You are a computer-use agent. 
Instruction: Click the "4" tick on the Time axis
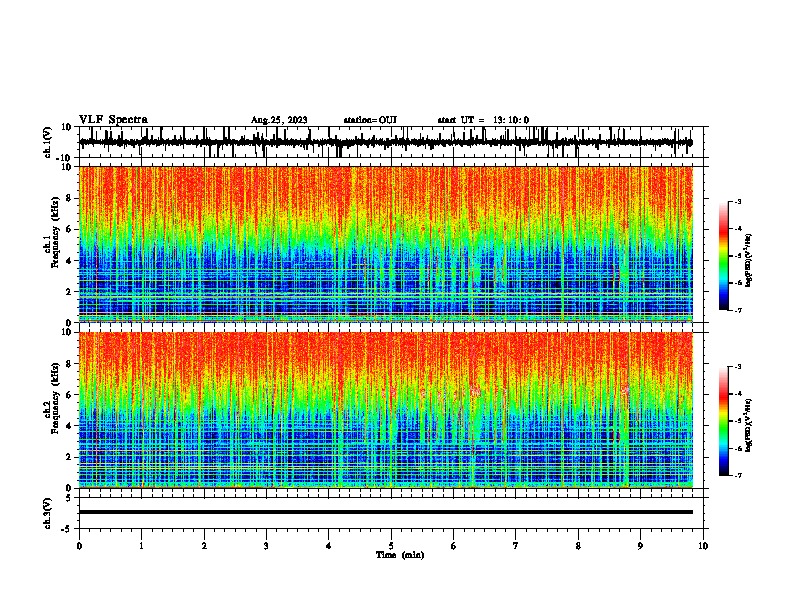[x=329, y=546]
